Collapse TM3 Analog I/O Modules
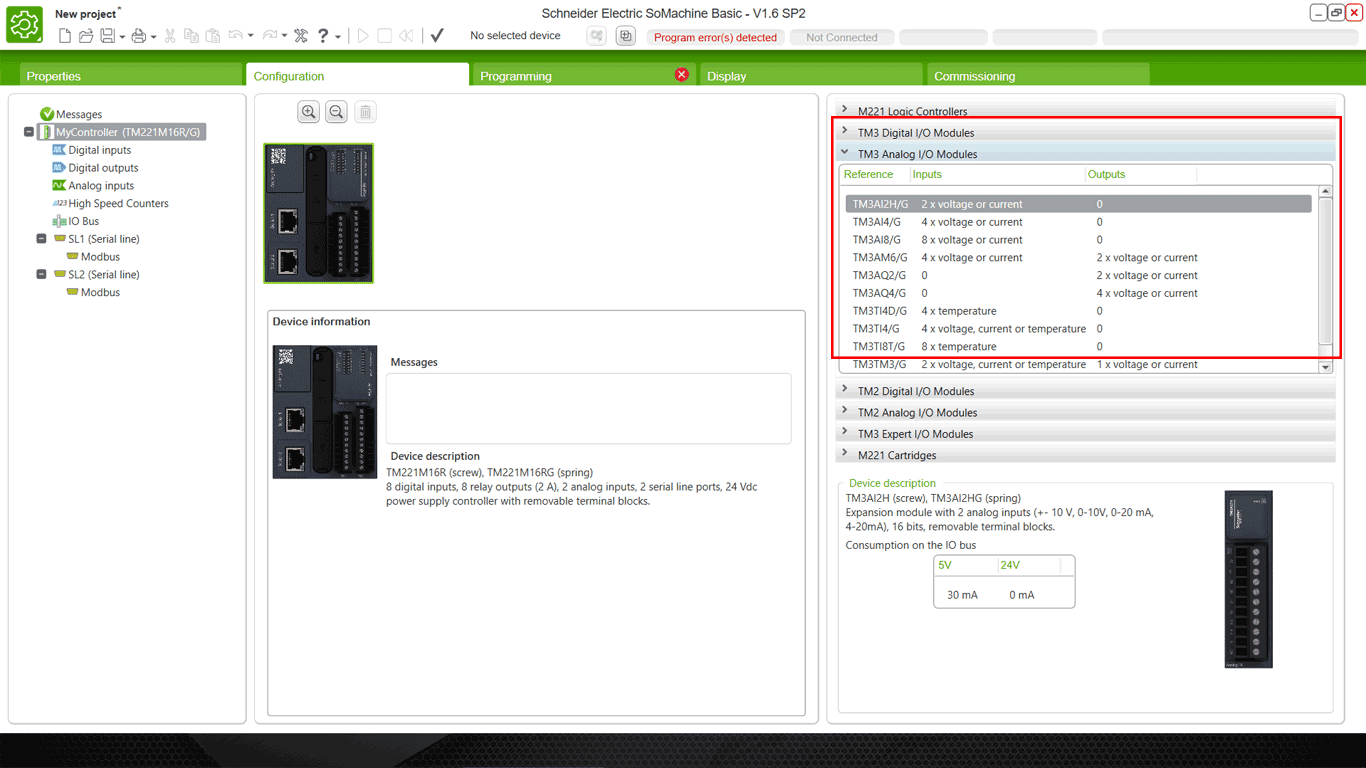This screenshot has height=768, width=1366. [1086, 154]
